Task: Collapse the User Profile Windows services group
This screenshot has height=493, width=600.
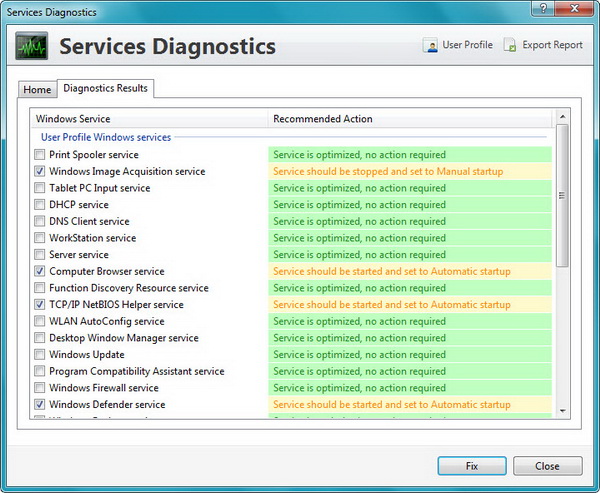Action: 106,137
